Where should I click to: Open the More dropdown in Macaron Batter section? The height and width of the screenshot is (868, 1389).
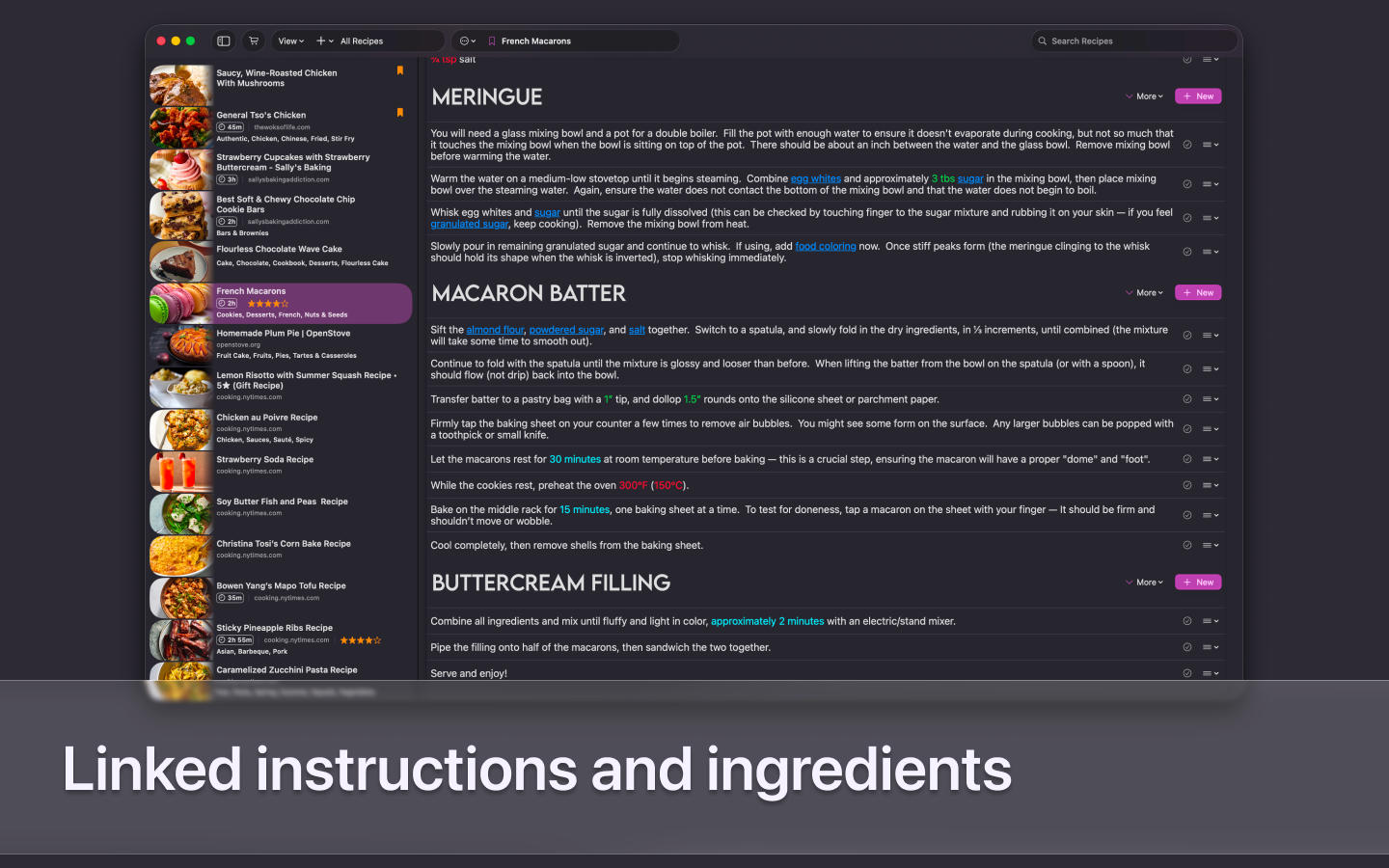tap(1150, 292)
